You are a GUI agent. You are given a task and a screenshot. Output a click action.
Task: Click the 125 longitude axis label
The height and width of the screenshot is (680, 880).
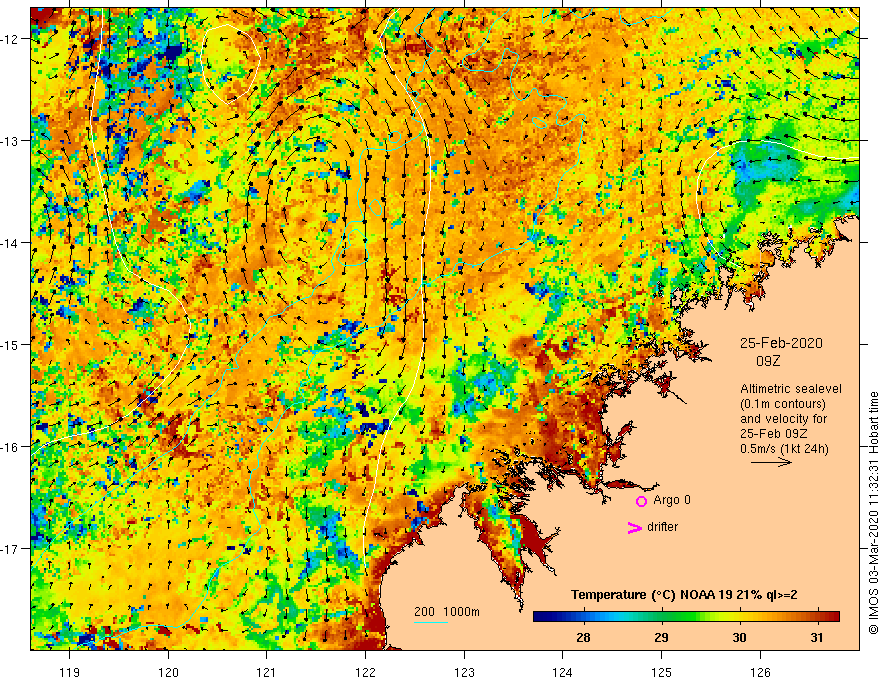(662, 672)
